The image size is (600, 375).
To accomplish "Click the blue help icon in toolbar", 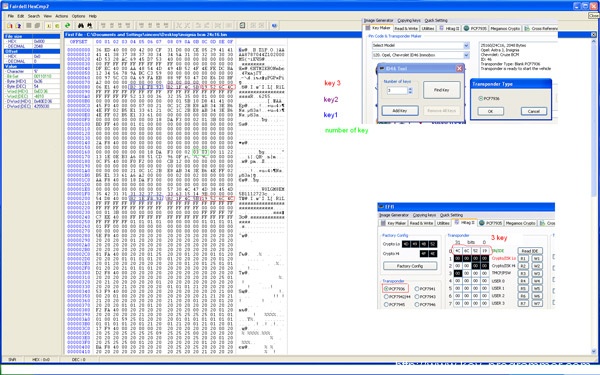I will point(274,26).
